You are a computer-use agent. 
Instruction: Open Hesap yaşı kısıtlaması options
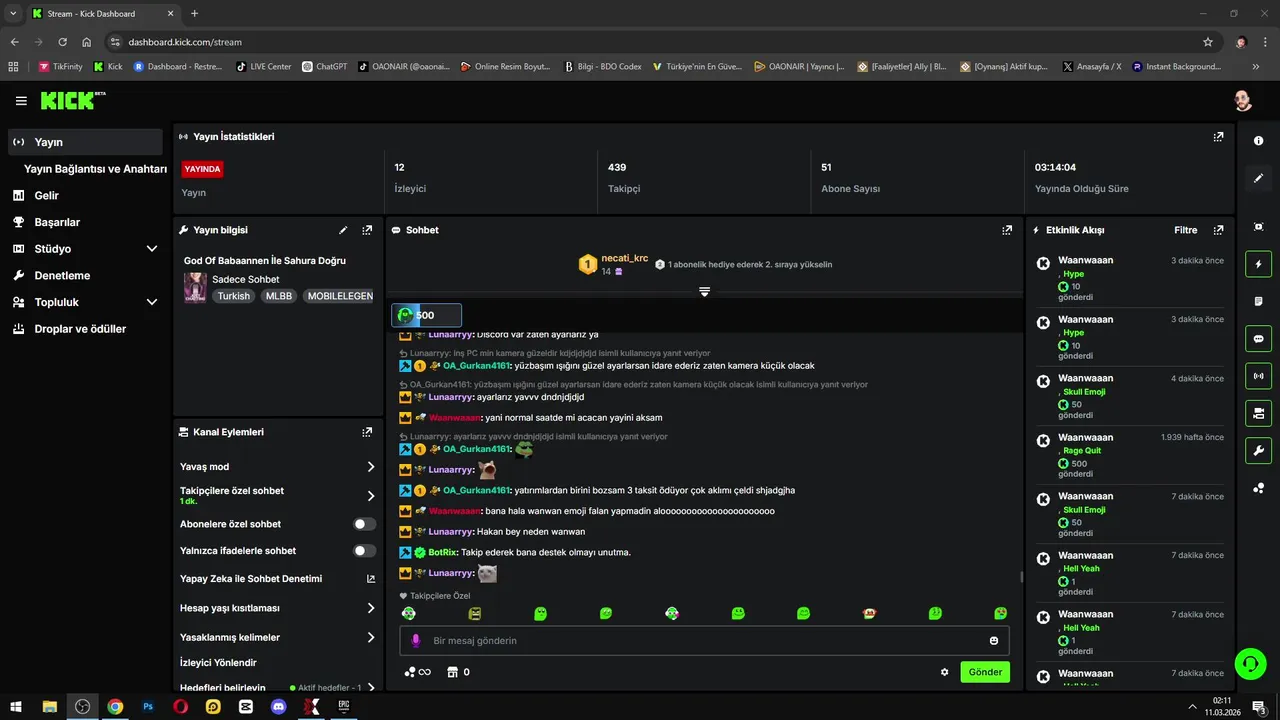point(277,608)
